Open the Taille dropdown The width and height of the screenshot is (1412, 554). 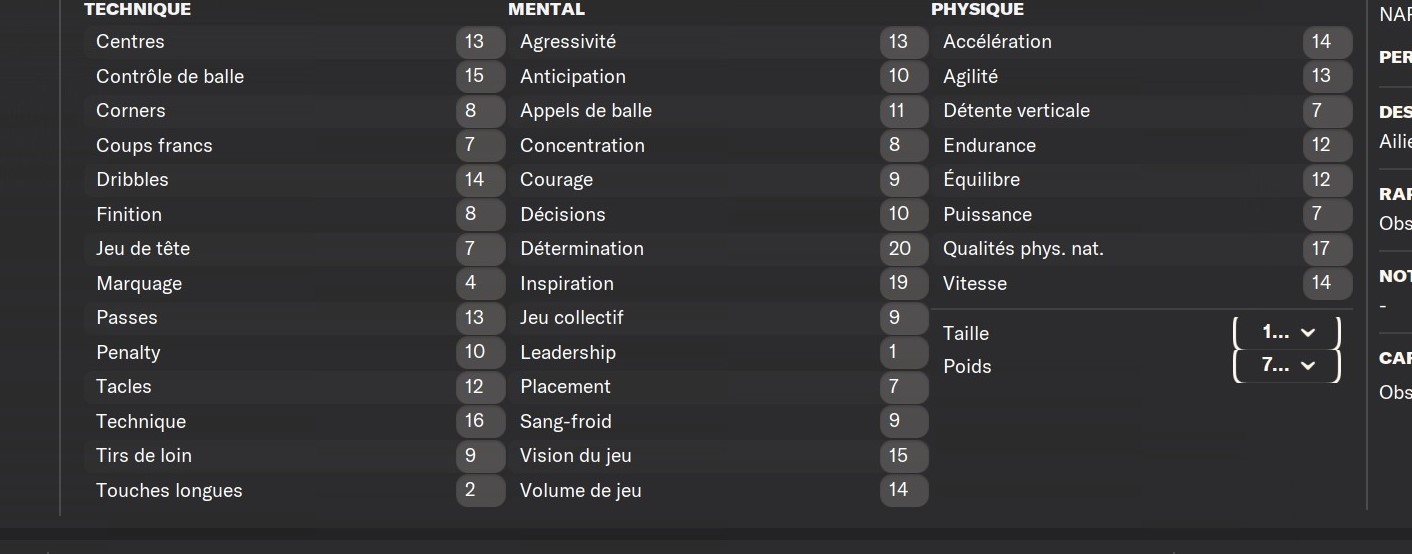[x=1286, y=332]
